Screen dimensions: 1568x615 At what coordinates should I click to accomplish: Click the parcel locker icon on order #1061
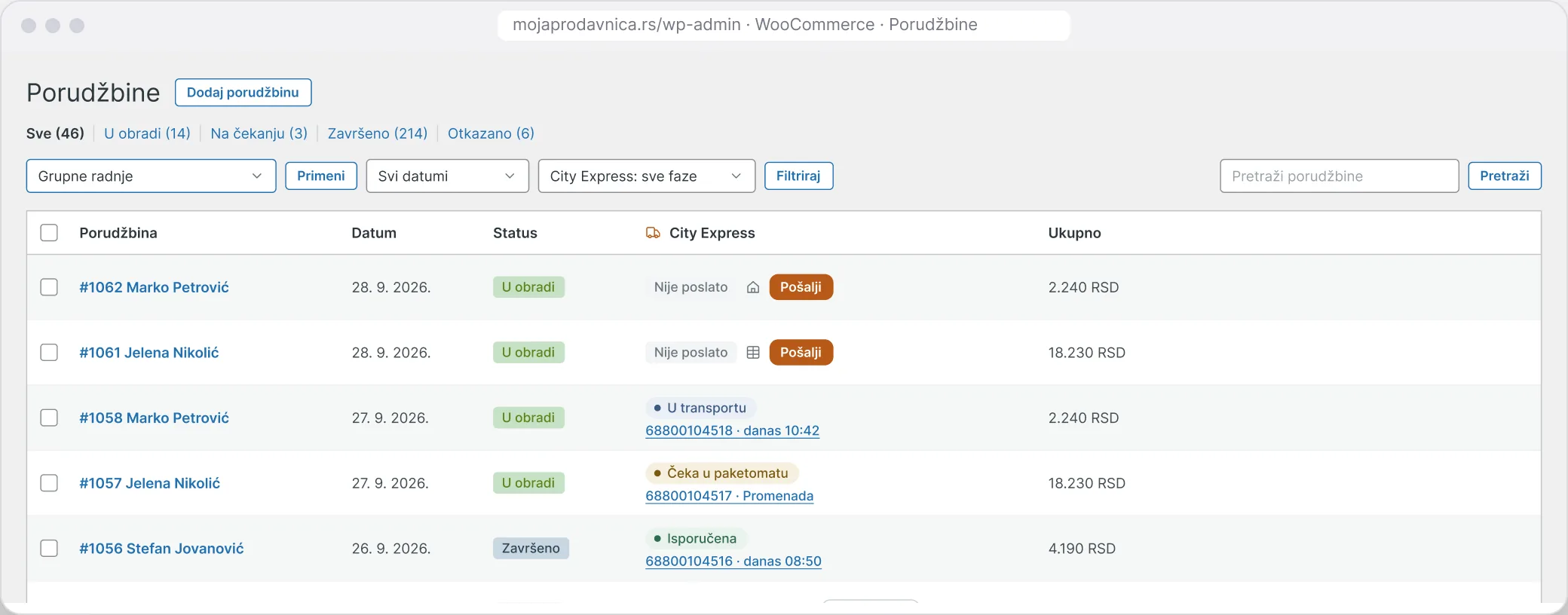point(752,353)
